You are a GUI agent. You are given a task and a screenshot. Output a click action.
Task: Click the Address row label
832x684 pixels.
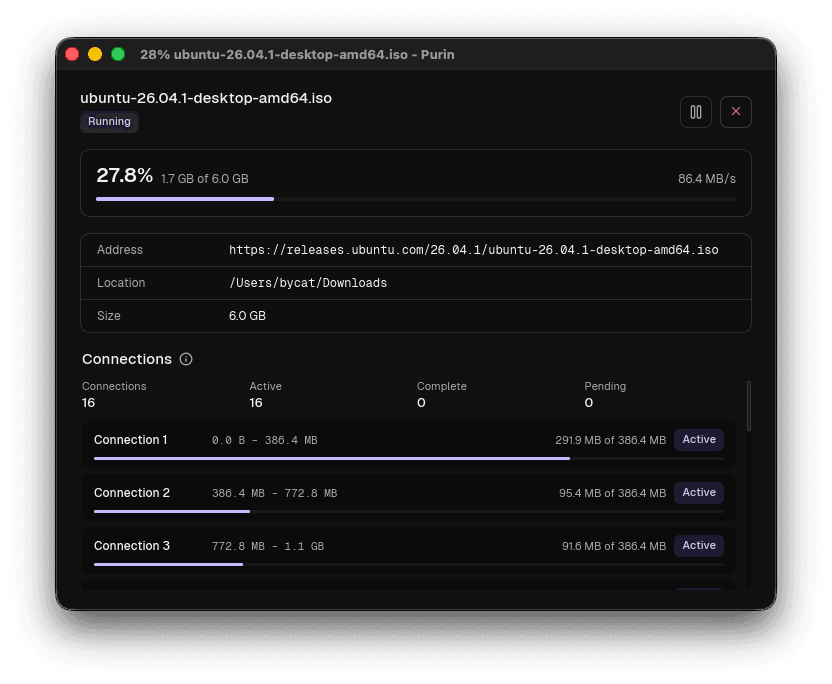[x=120, y=250]
